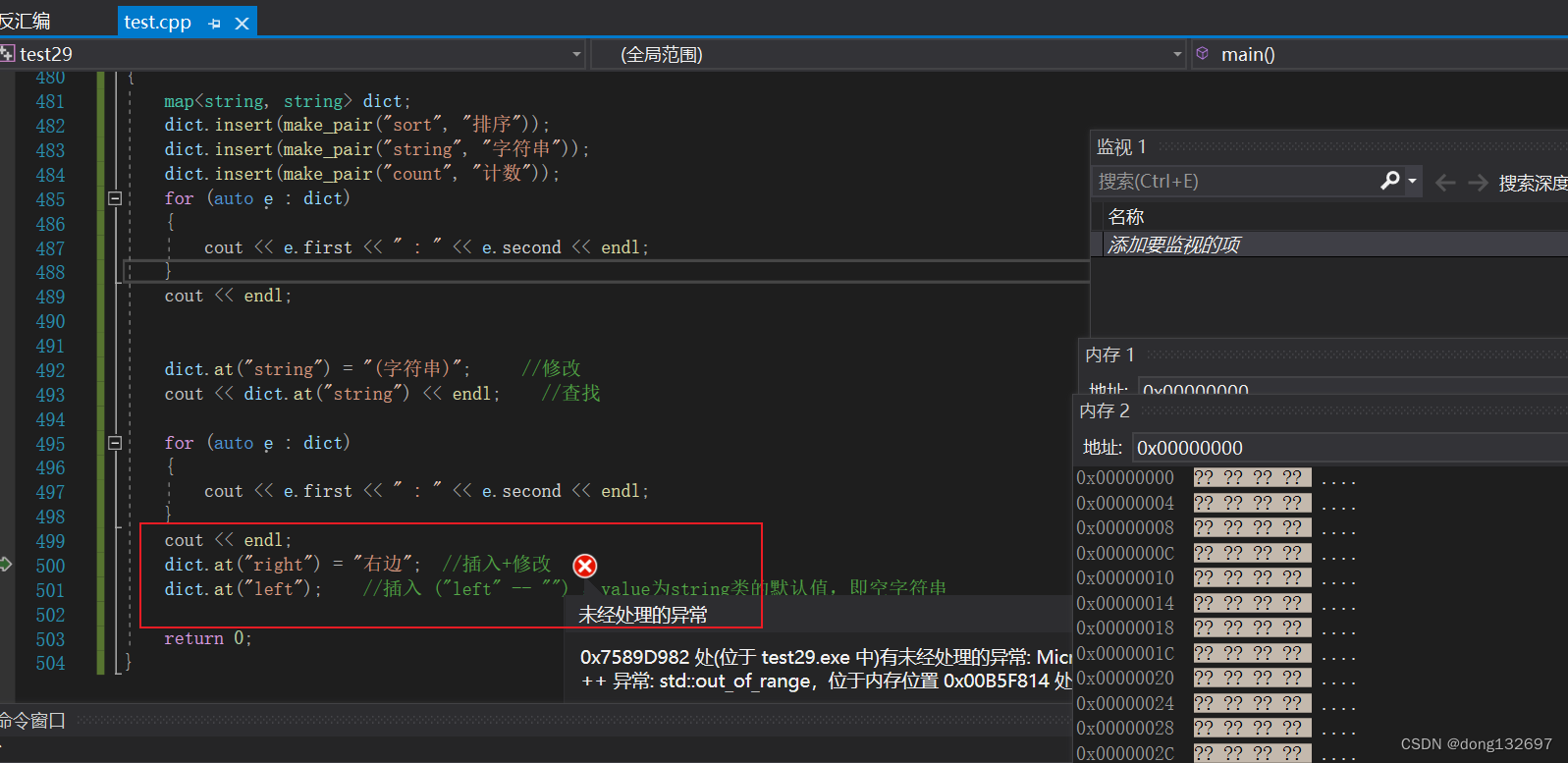Select memory row 0x00000010
The width and height of the screenshot is (1568, 763).
tap(1217, 578)
